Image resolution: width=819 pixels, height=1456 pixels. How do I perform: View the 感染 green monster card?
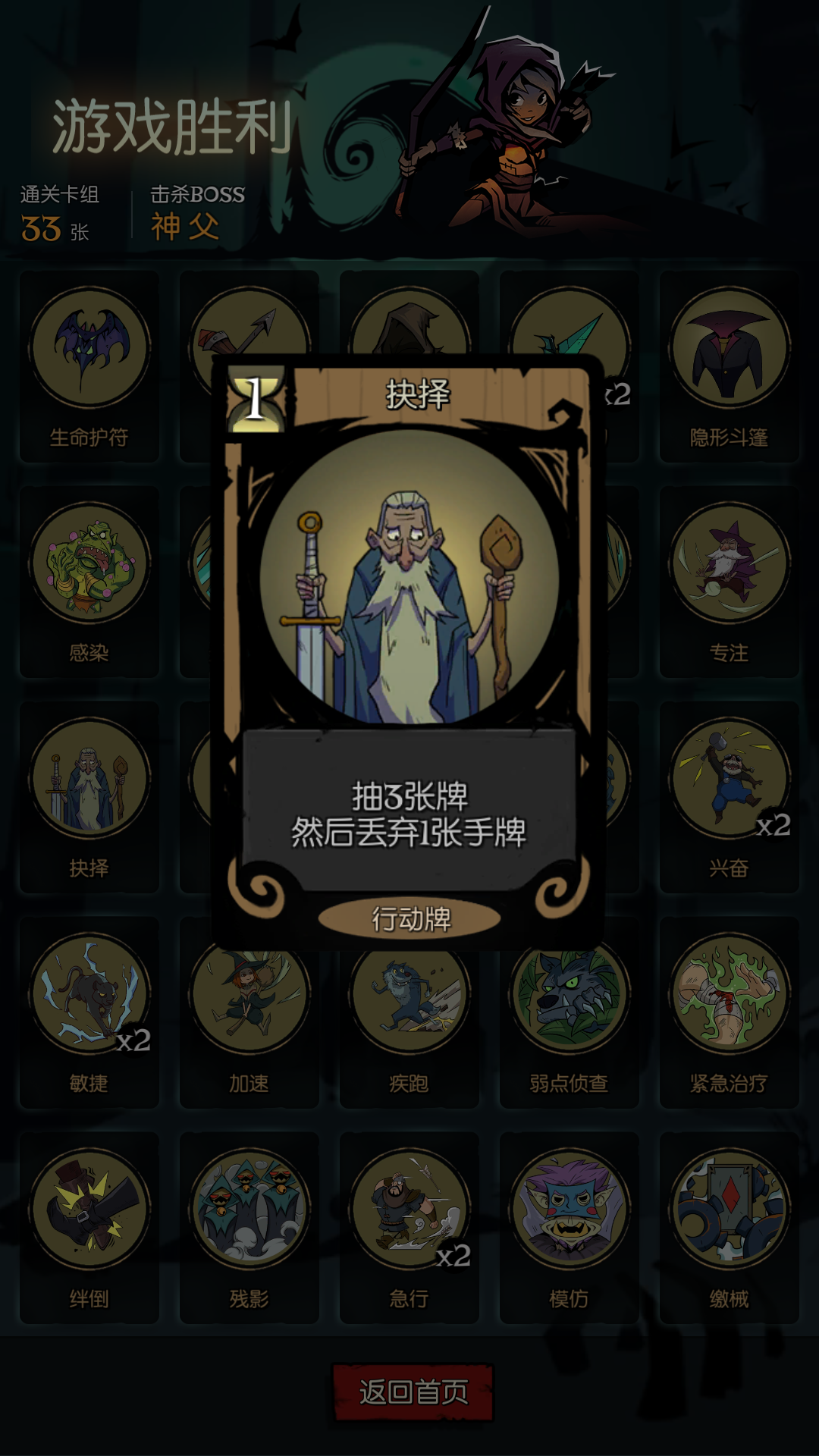pyautogui.click(x=89, y=582)
